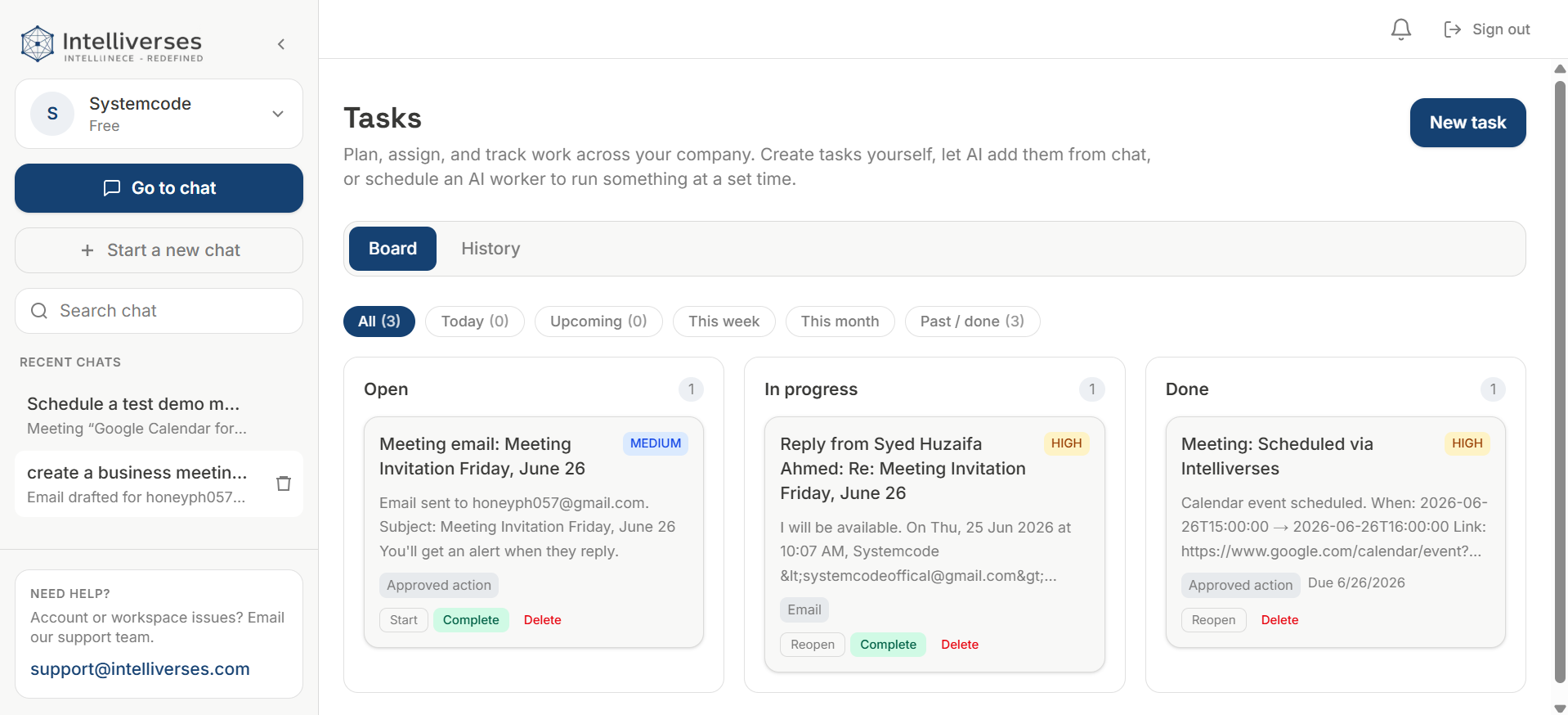
Task: Reopen the Reply from Syed Huzaifa task
Action: pyautogui.click(x=813, y=645)
